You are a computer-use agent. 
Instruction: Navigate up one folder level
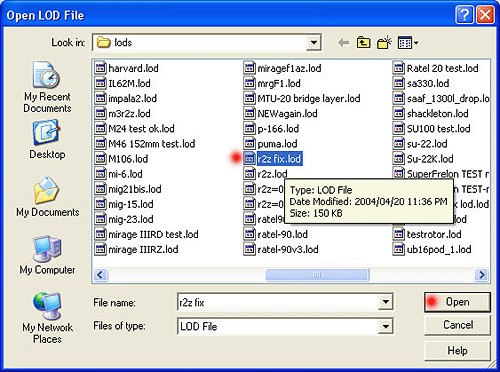point(363,43)
